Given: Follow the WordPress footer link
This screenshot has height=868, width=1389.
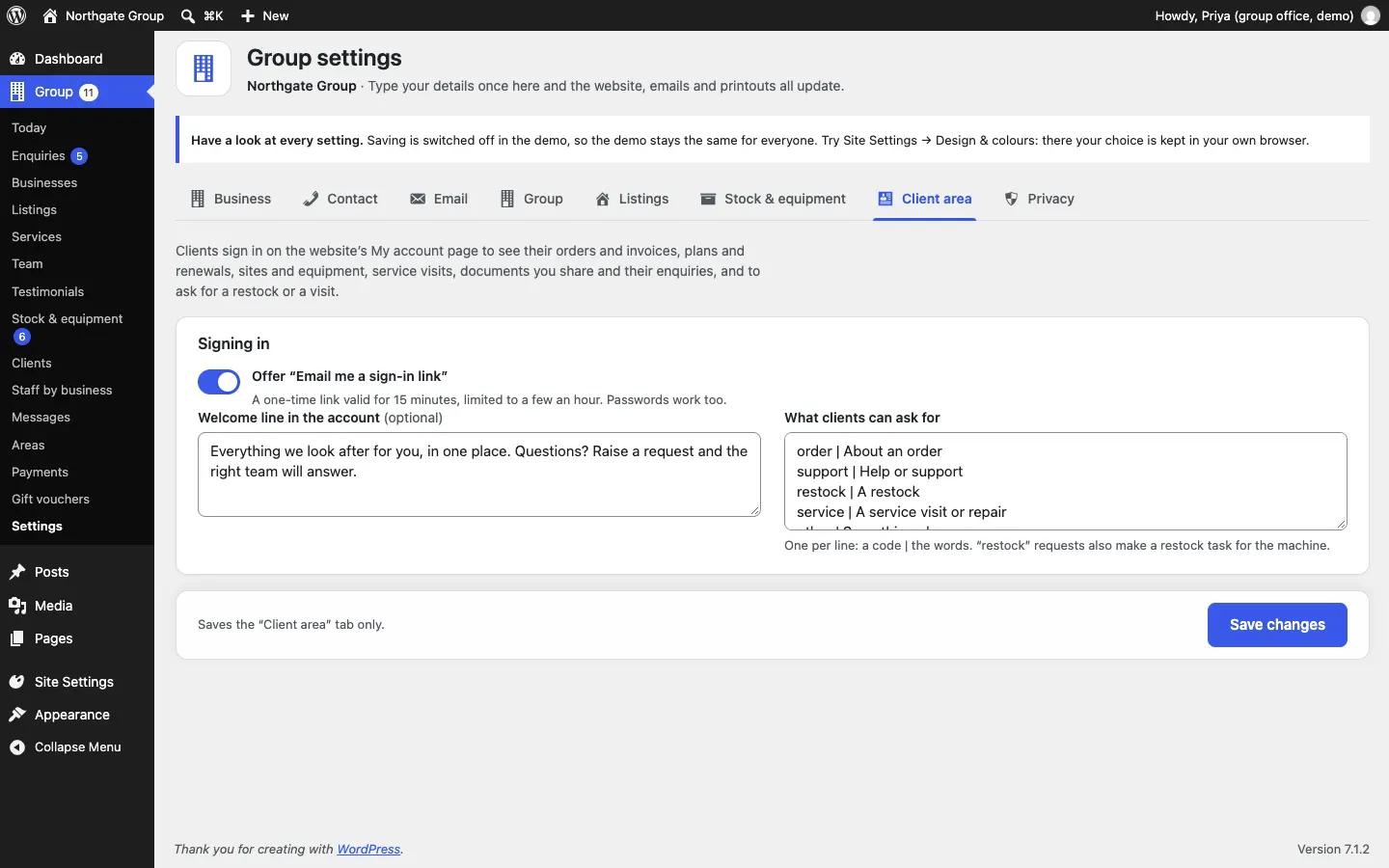Looking at the screenshot, I should coord(368,850).
